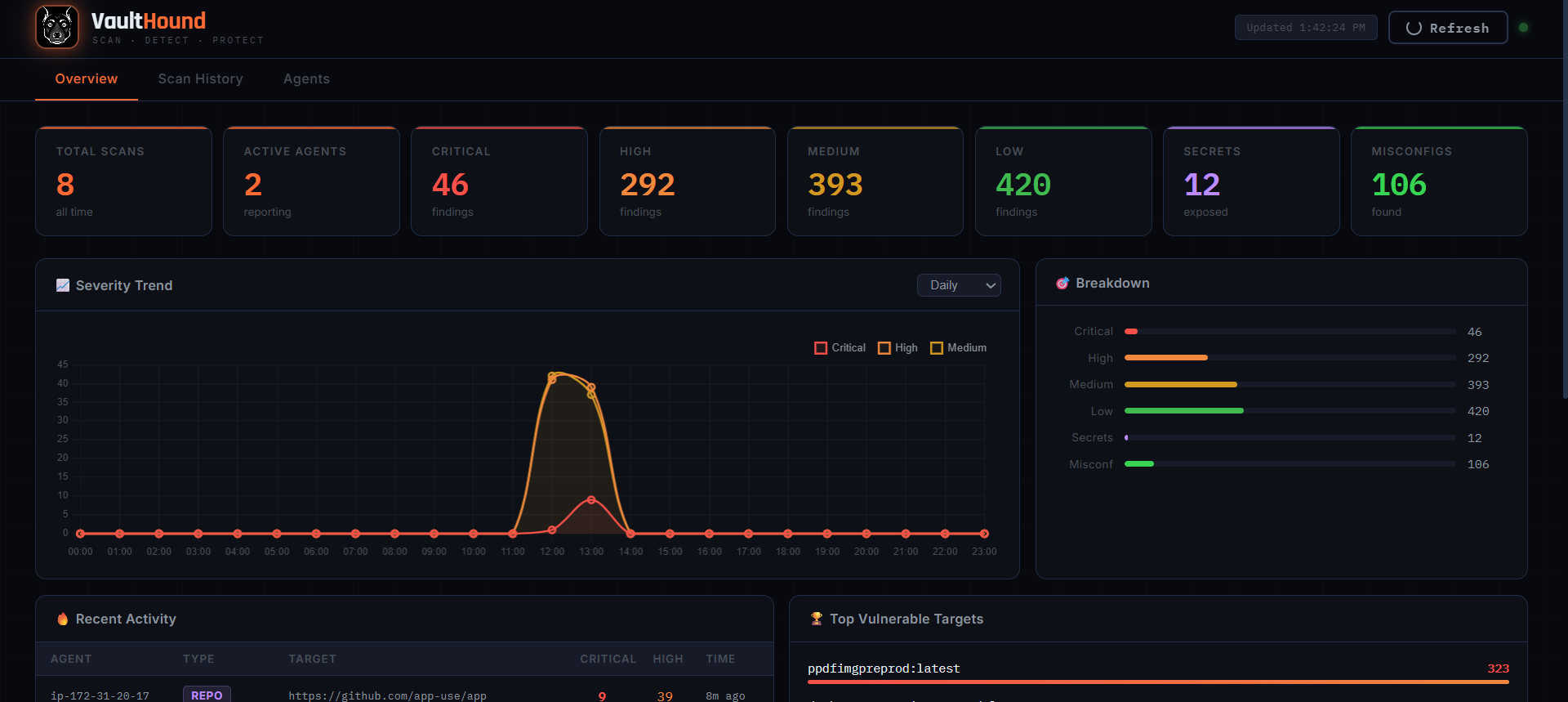Click the Breakdown target icon
Screen dimensions: 1568x702
[x=1062, y=283]
